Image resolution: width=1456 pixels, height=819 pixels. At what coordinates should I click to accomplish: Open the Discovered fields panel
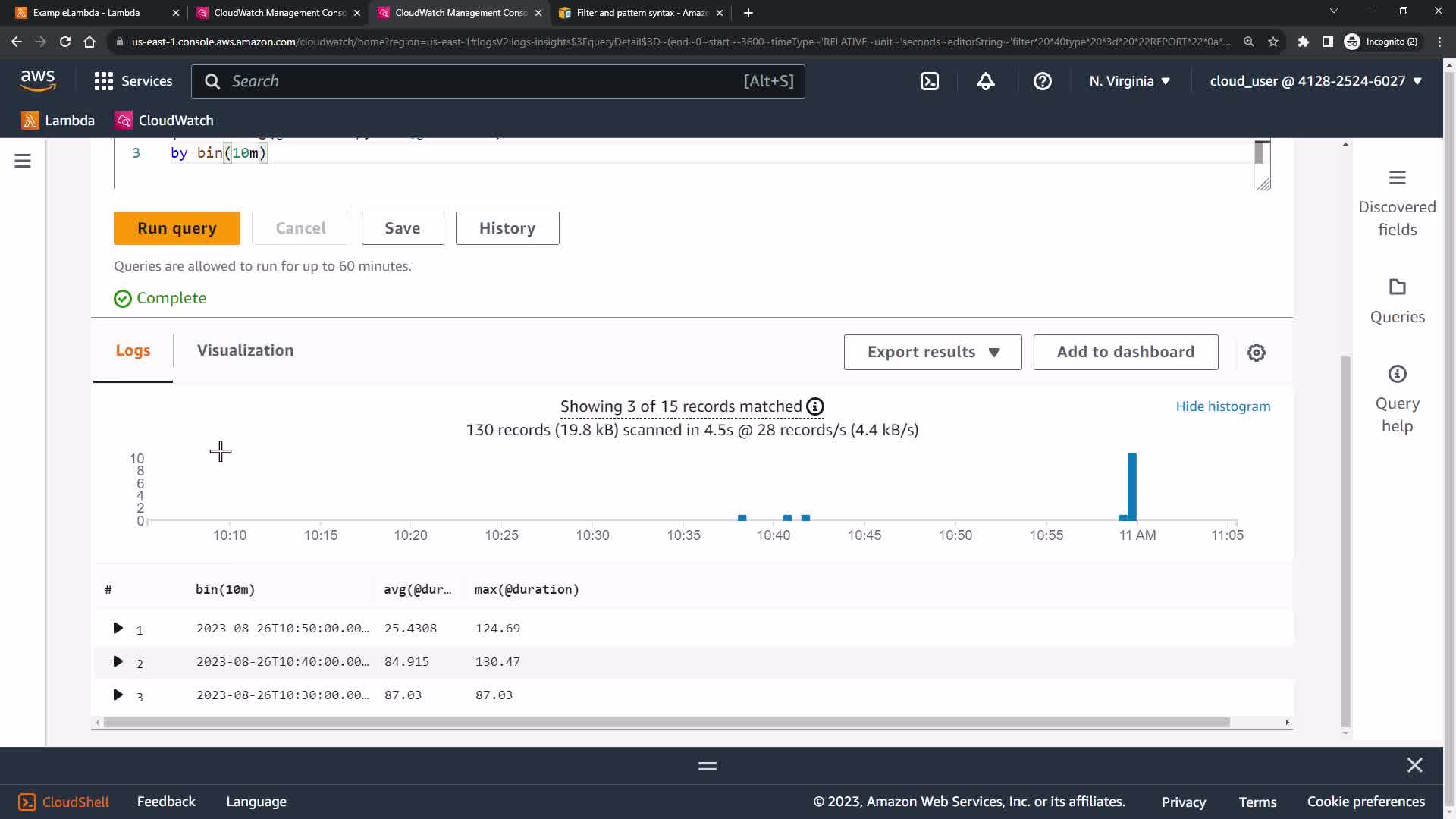pyautogui.click(x=1397, y=203)
